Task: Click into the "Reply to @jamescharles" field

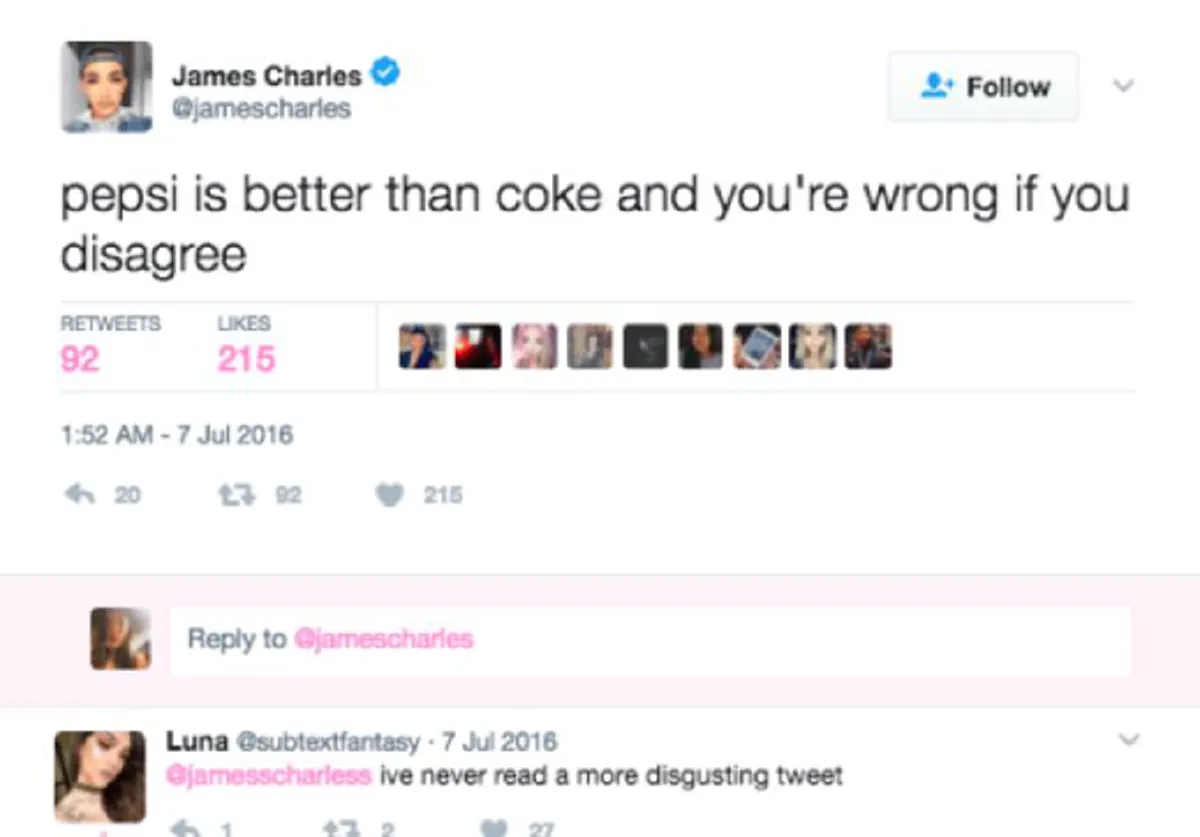Action: tap(650, 639)
